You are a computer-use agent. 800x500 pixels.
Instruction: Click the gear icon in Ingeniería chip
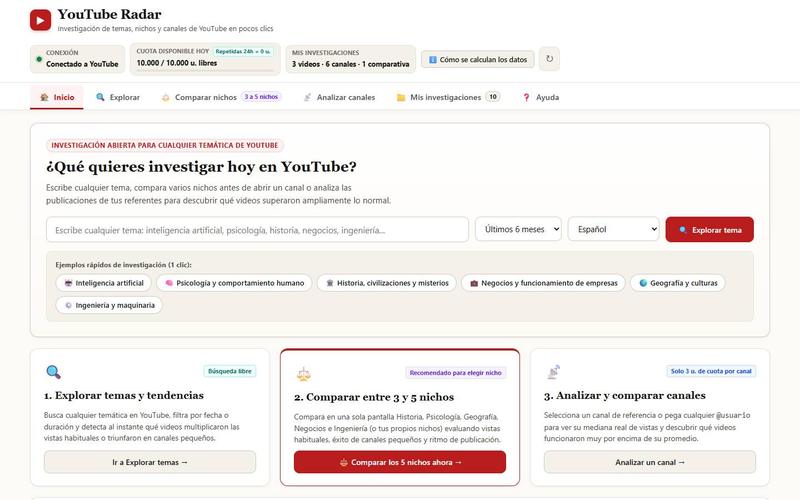(68, 306)
